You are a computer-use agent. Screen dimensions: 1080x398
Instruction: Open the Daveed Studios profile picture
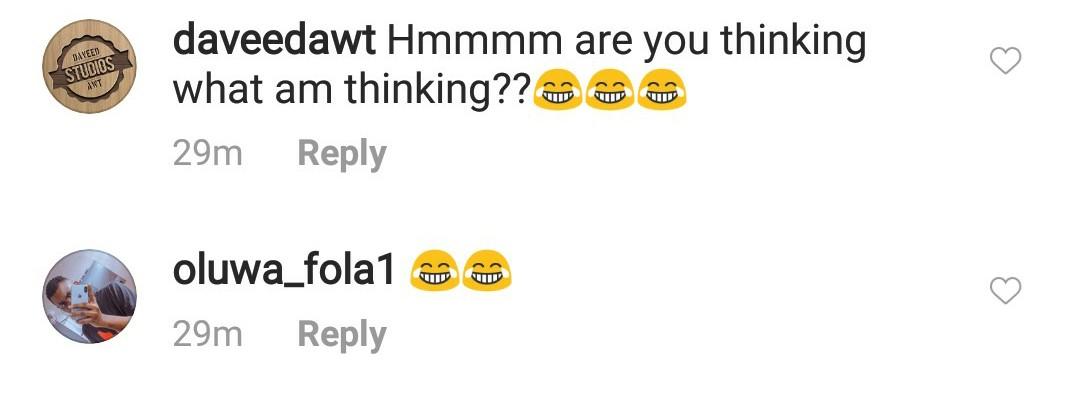(90, 66)
